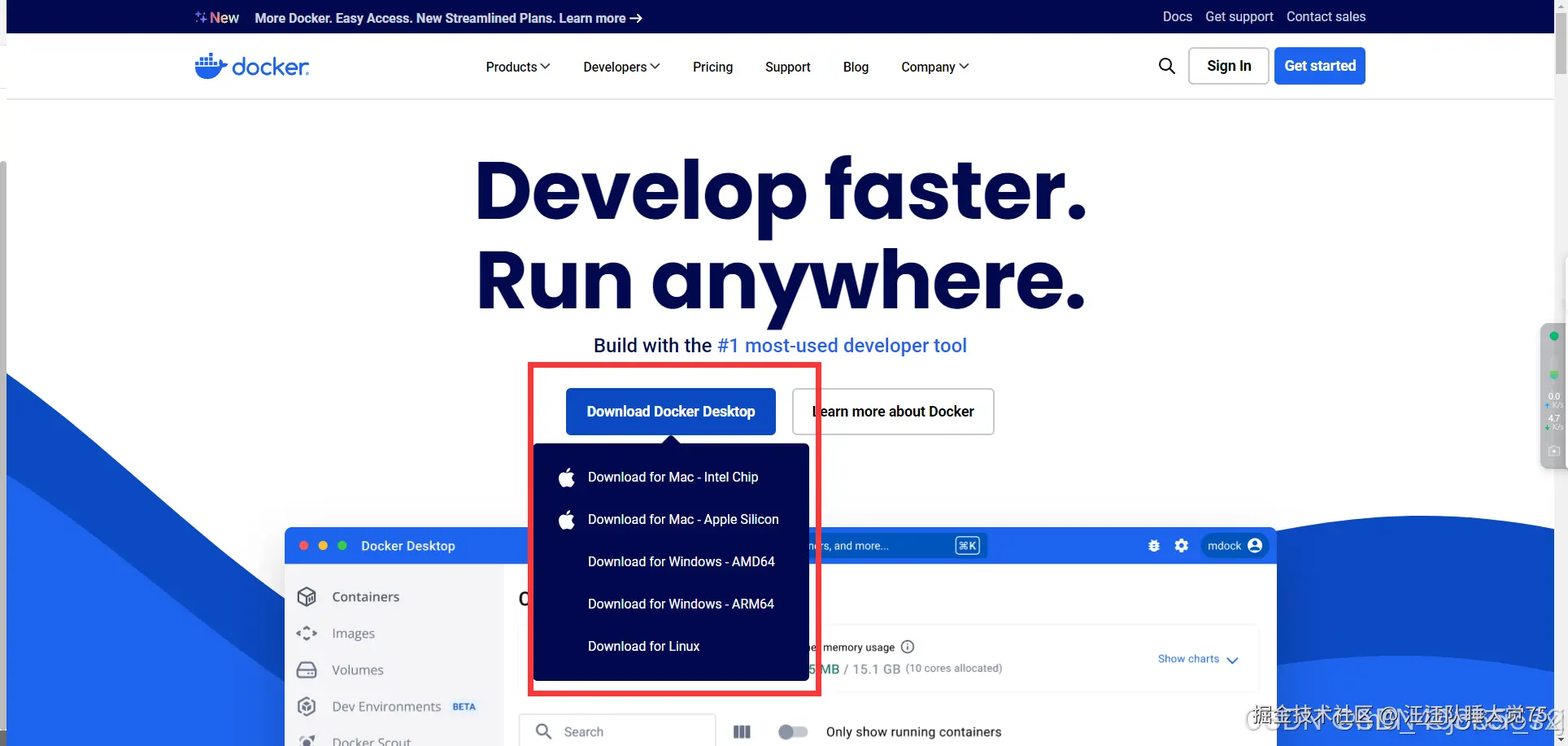The image size is (1568, 746).
Task: Click the mdock account avatar icon
Action: [1255, 545]
